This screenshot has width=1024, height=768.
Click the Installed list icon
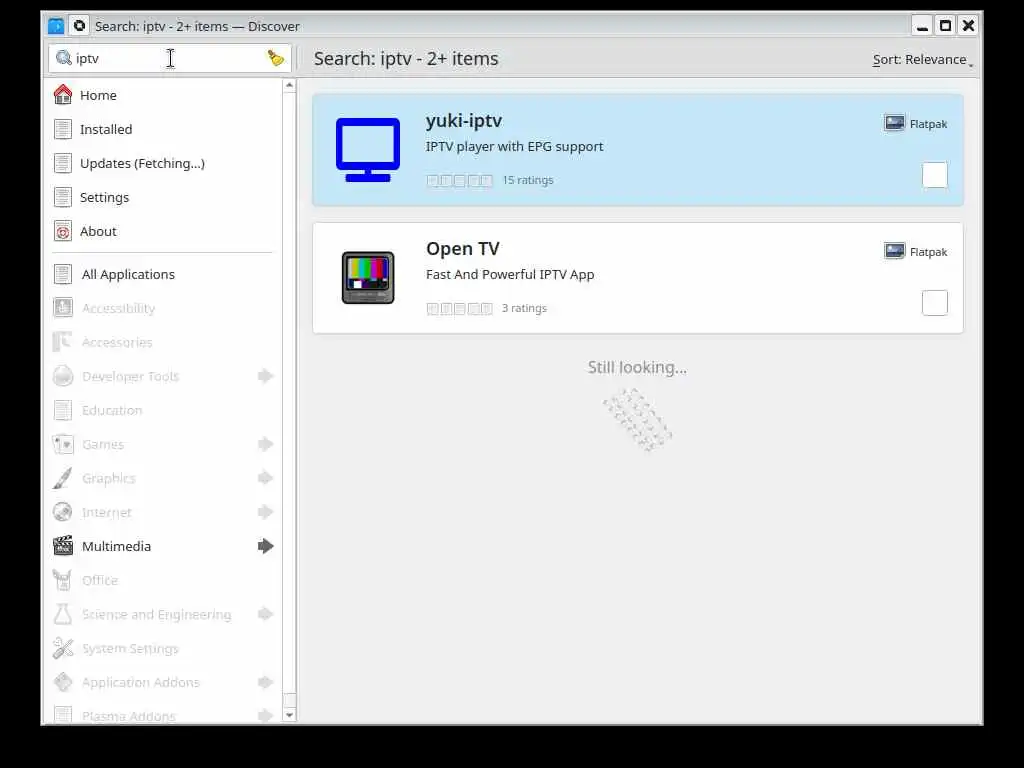pos(63,129)
